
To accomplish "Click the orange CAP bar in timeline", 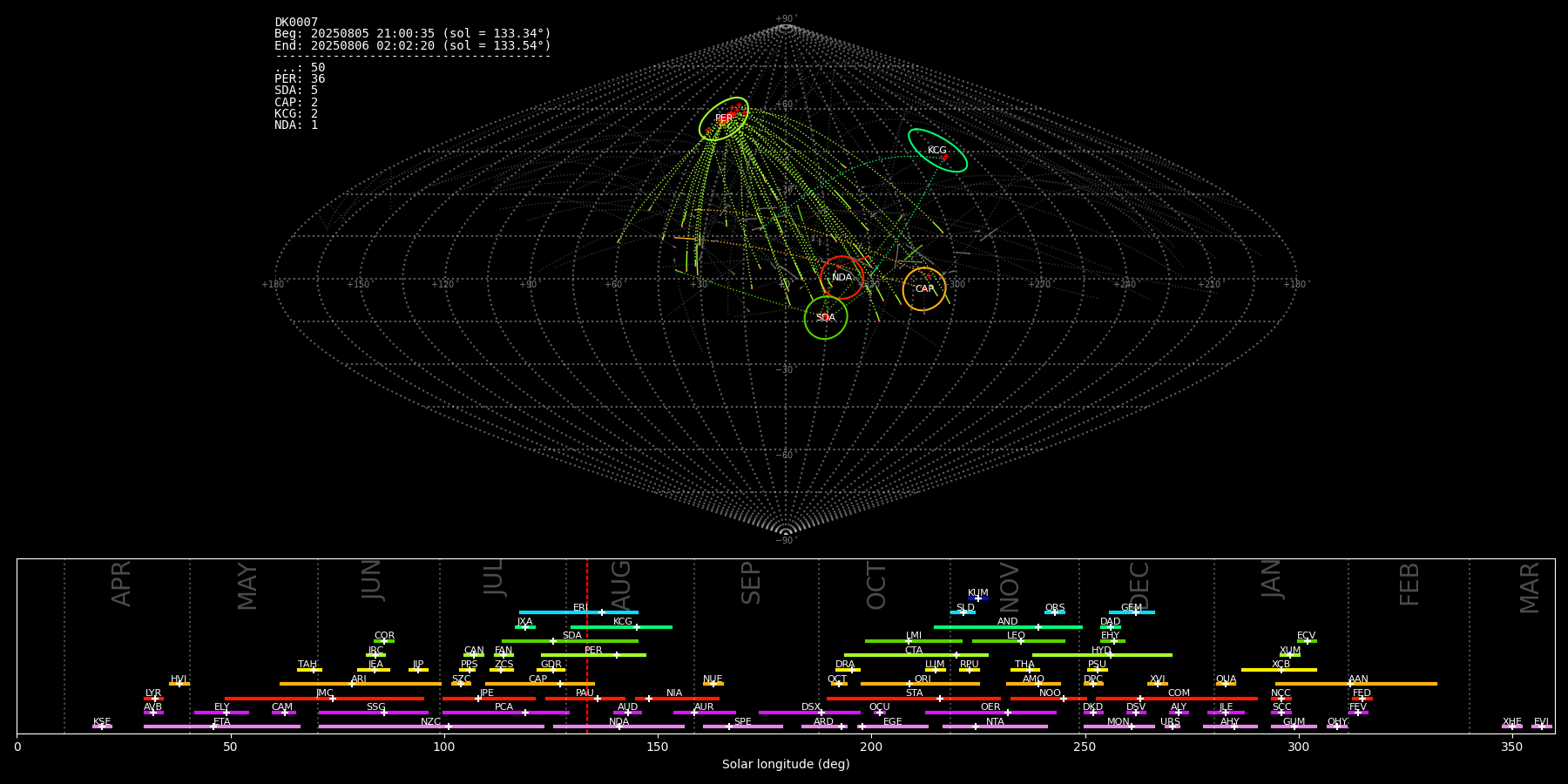I will [540, 684].
